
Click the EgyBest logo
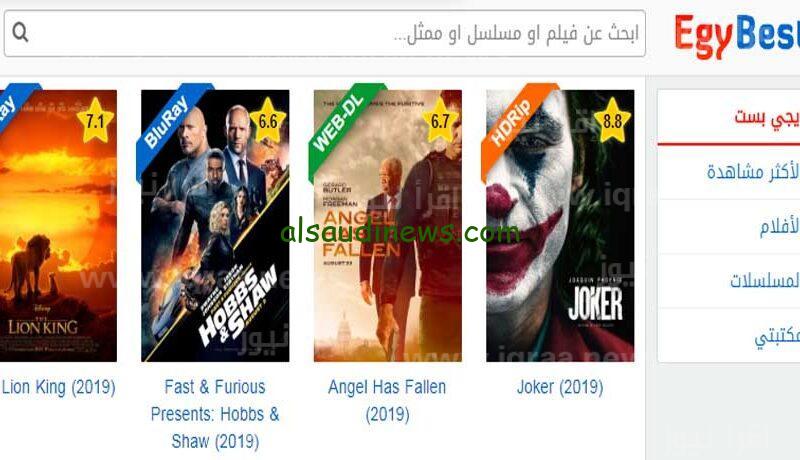[736, 35]
